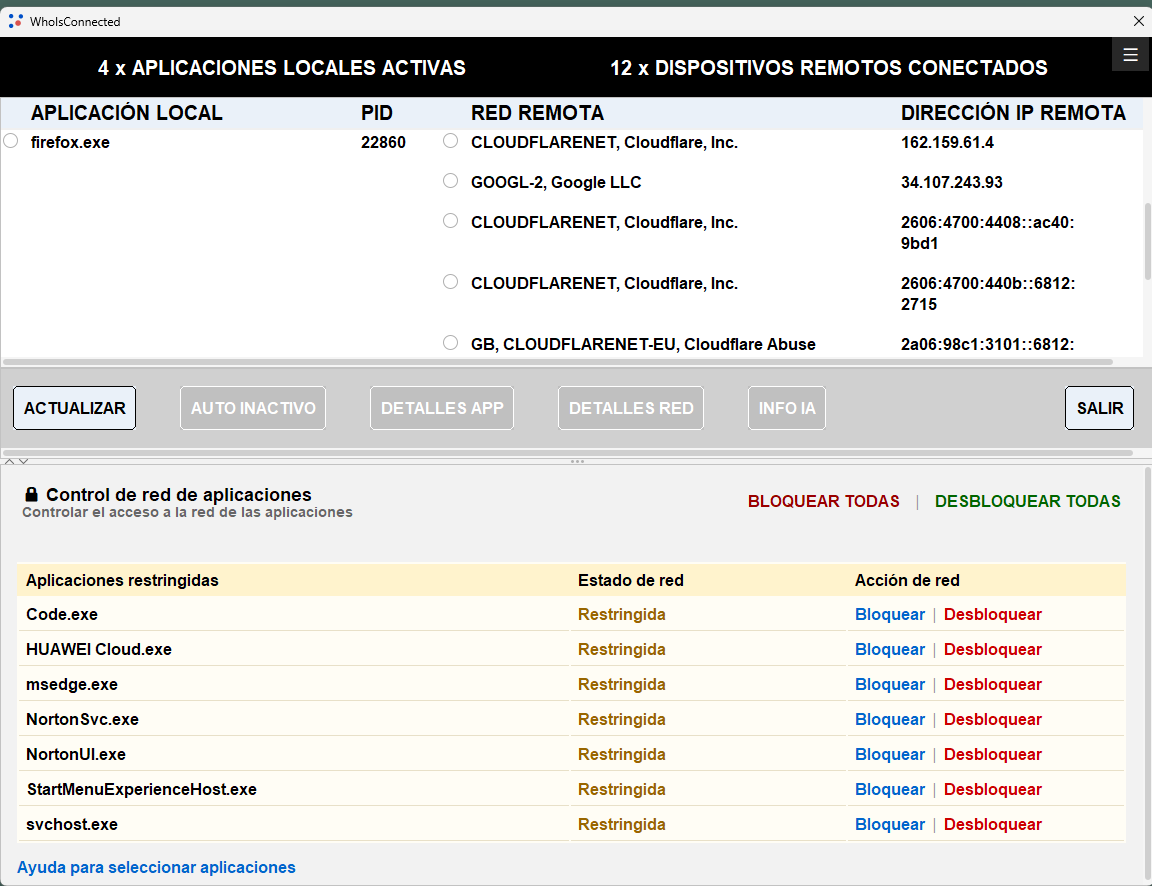The width and height of the screenshot is (1152, 886).
Task: Click Desbloquear for svchost.exe
Action: coord(993,824)
